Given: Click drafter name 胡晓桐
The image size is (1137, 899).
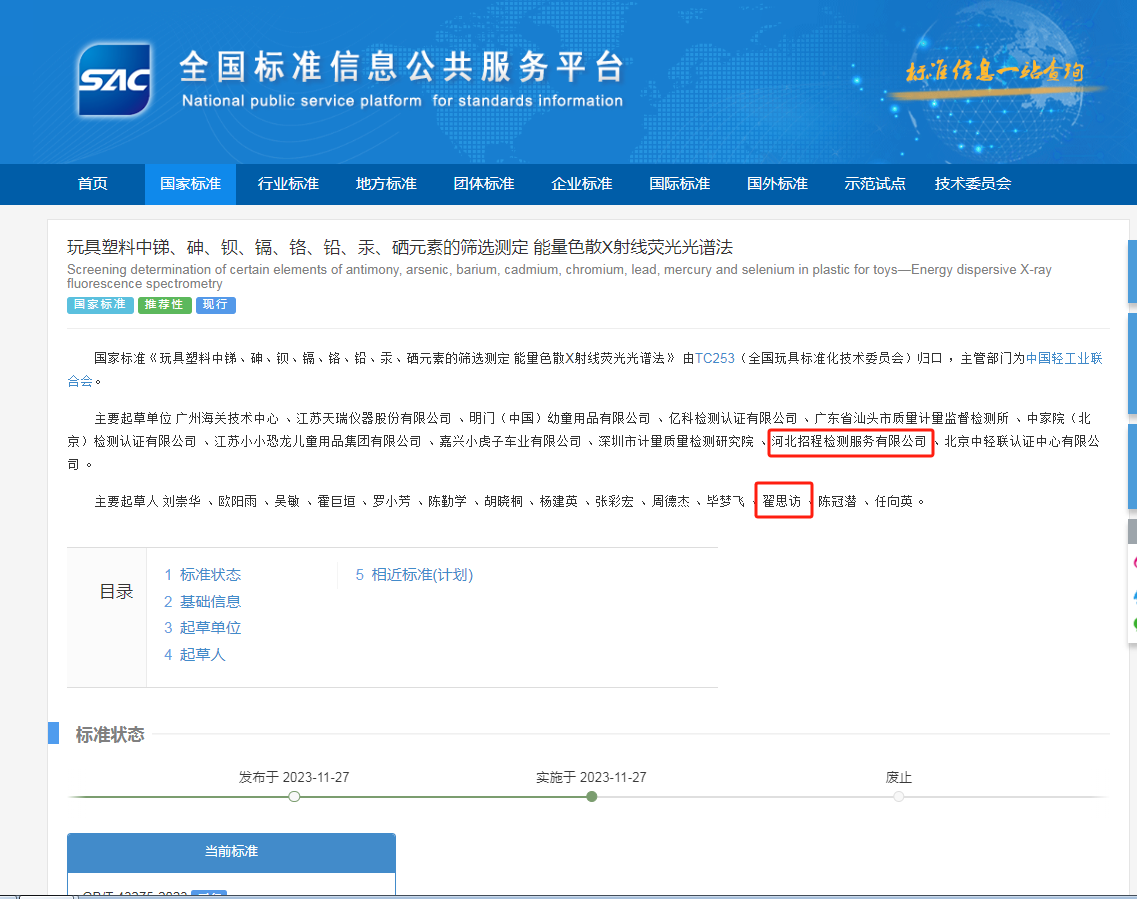Looking at the screenshot, I should click(x=503, y=502).
